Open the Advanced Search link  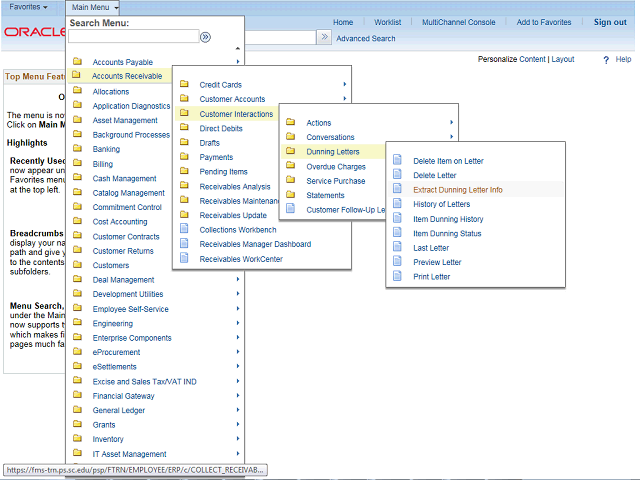[x=366, y=38]
